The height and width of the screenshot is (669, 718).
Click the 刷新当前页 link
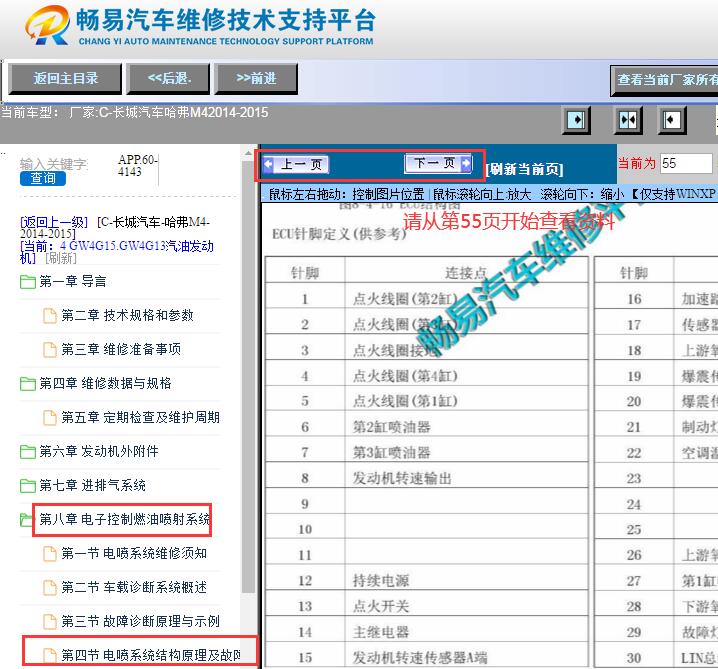pos(524,169)
